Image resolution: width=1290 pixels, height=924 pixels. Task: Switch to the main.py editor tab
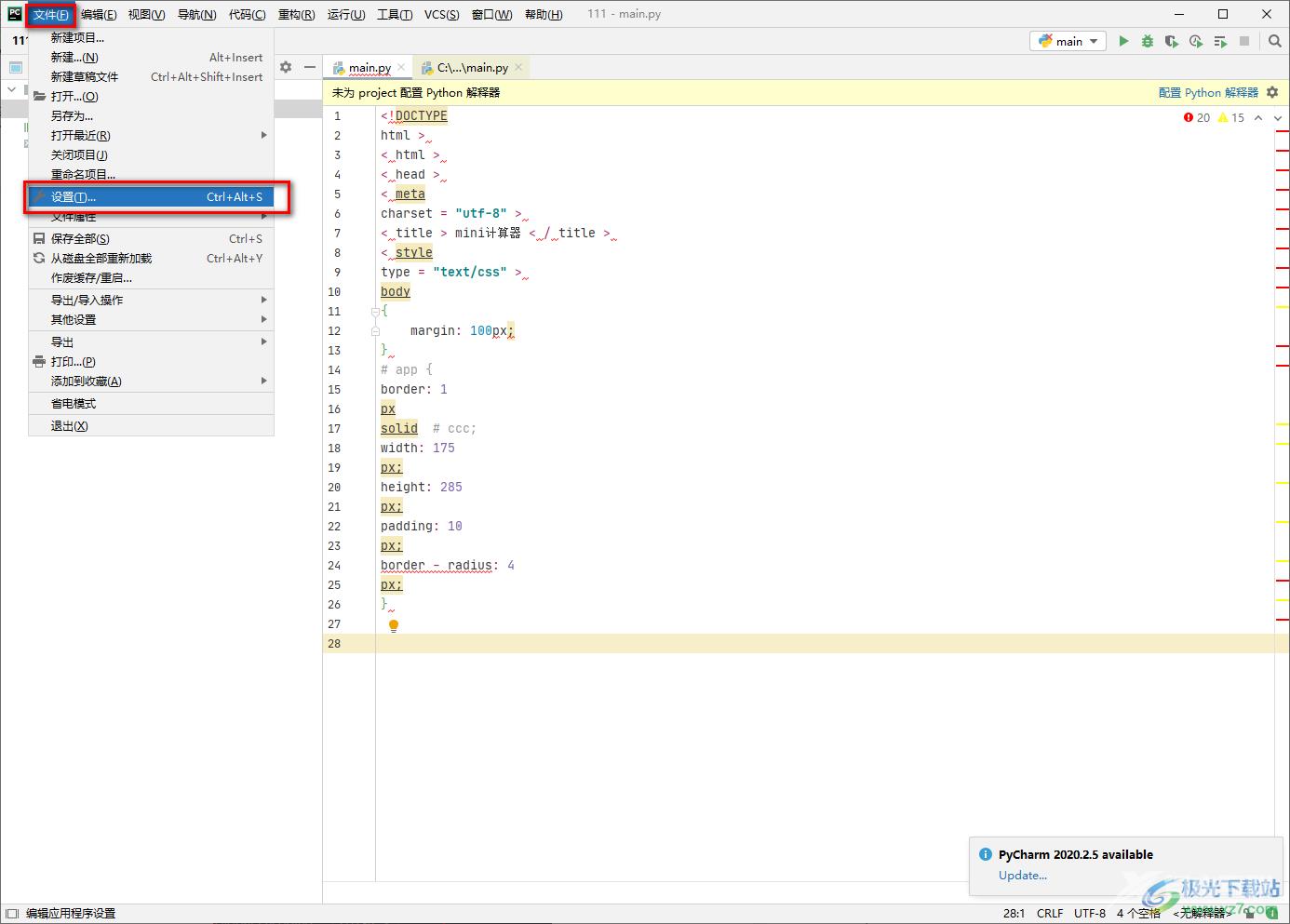pyautogui.click(x=370, y=67)
